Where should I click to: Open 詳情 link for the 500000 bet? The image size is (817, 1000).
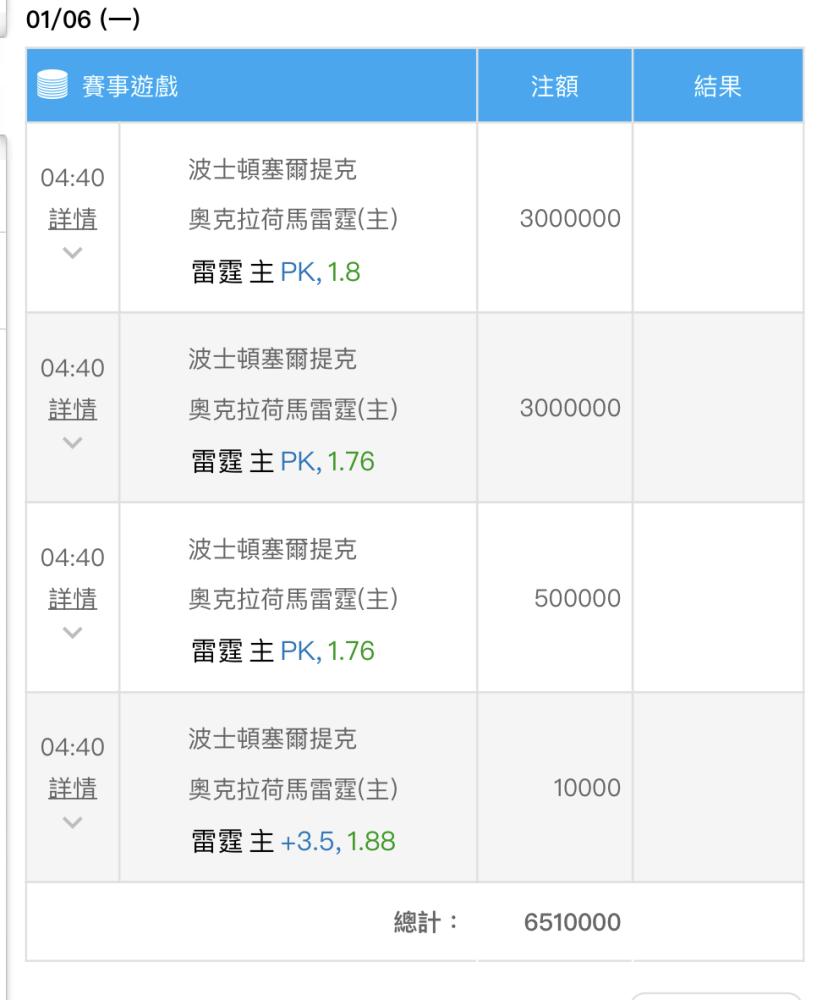(73, 599)
